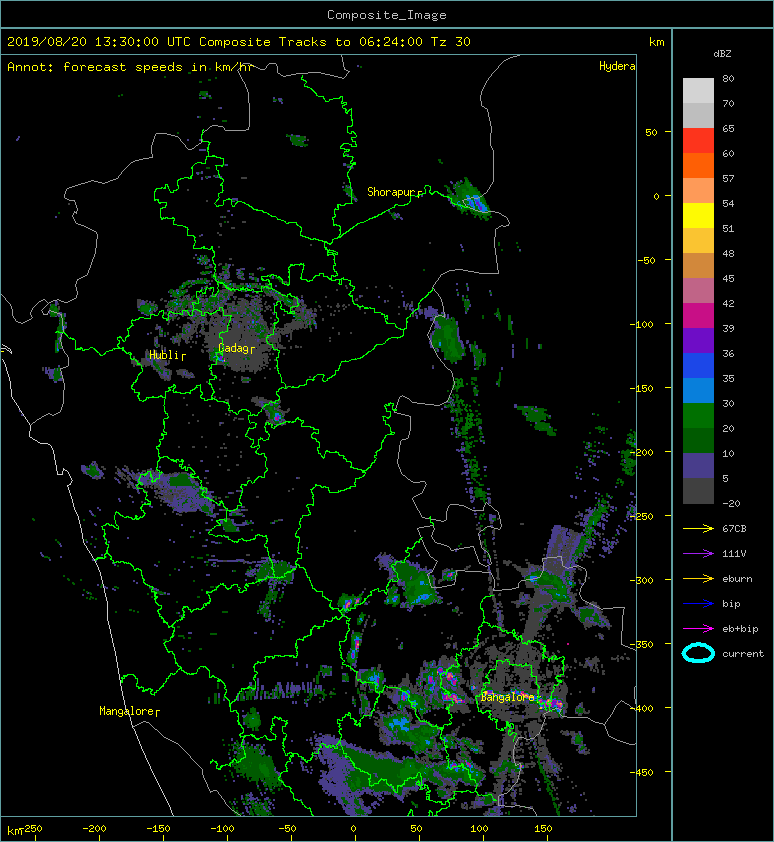Click the -20 value in dBZ legend
The height and width of the screenshot is (842, 774).
(731, 504)
